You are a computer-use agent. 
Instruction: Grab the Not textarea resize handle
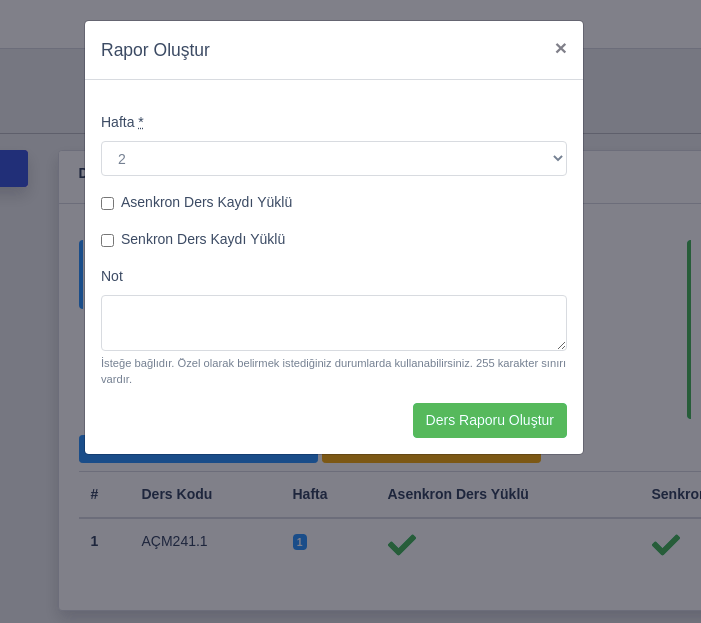point(561,345)
